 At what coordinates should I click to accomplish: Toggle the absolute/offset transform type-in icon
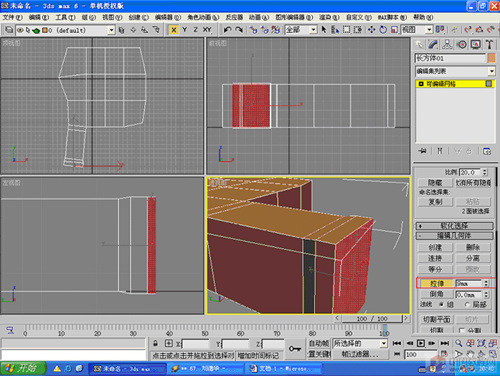[x=169, y=343]
